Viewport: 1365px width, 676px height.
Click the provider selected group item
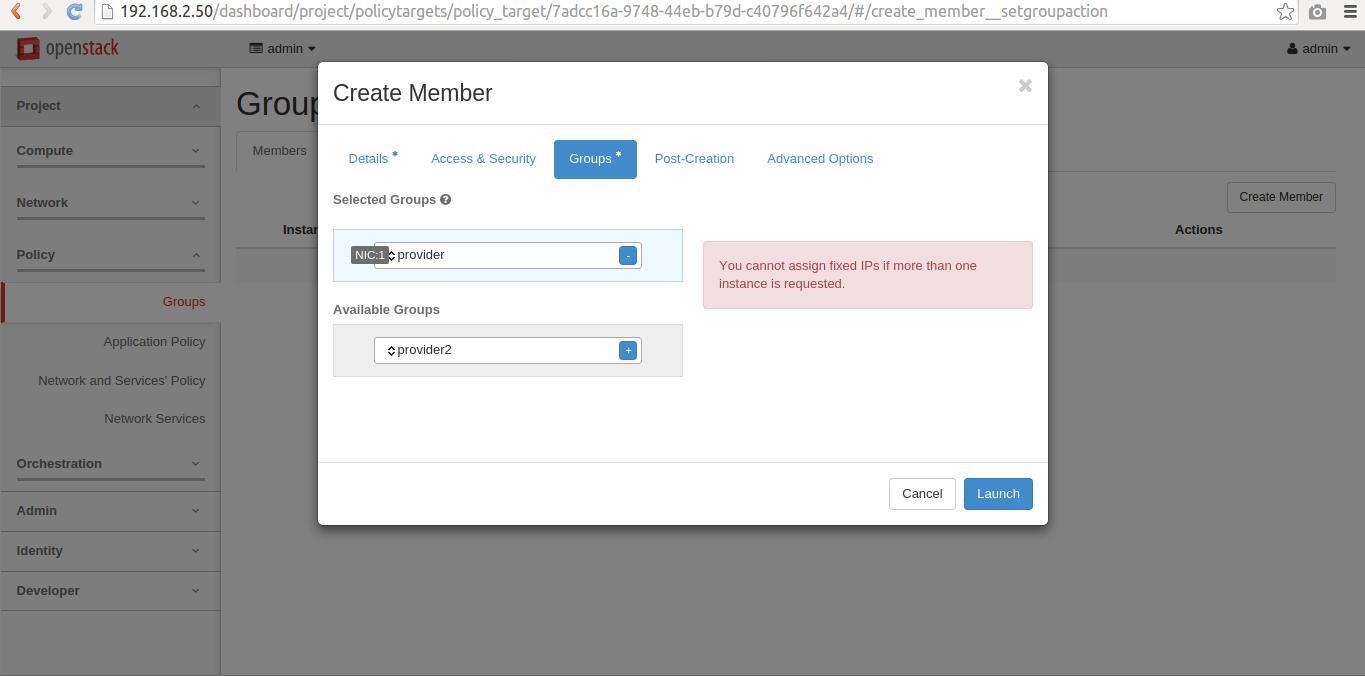click(508, 256)
